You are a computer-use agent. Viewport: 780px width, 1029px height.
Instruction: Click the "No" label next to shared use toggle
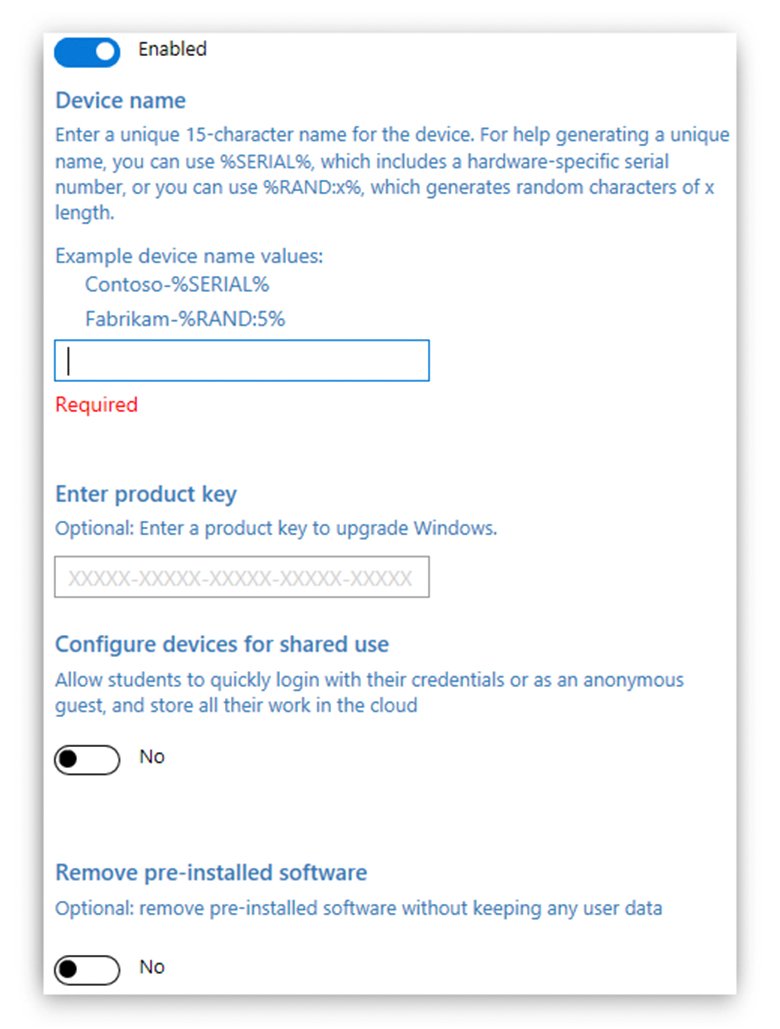click(x=151, y=757)
